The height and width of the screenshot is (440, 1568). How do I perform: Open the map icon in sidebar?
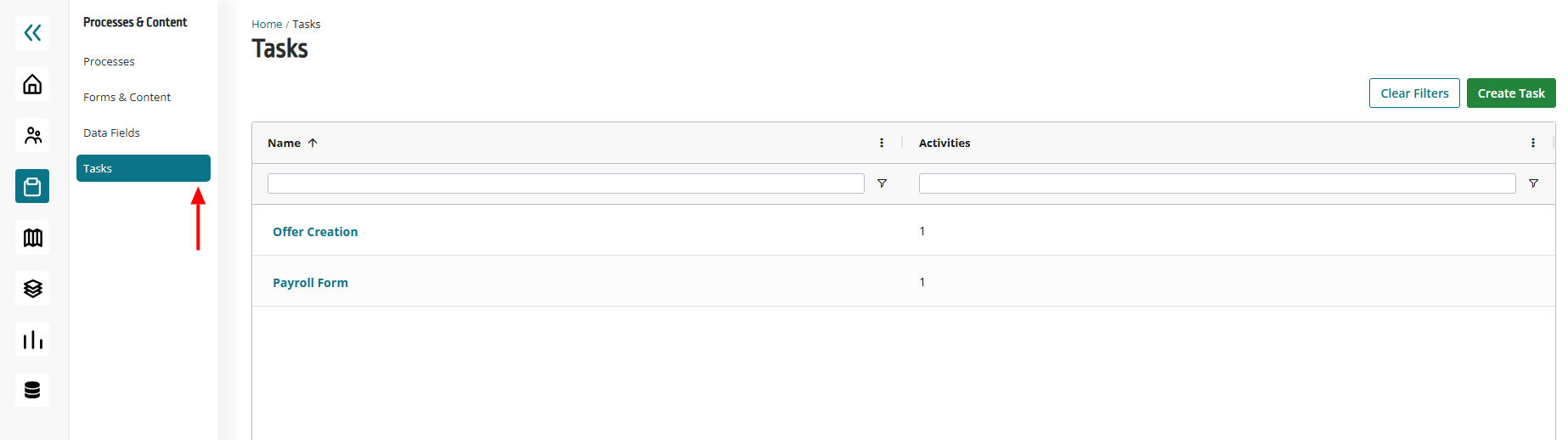(x=32, y=237)
